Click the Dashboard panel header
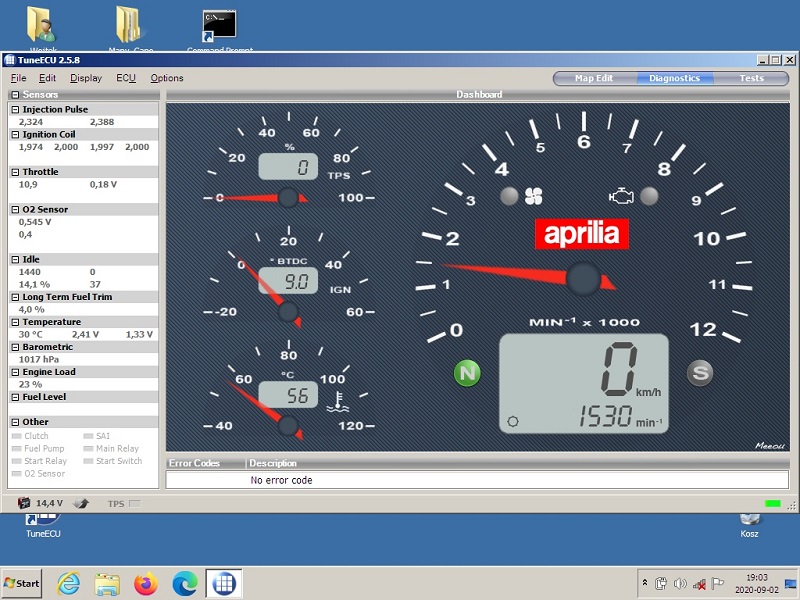Image resolution: width=800 pixels, height=600 pixels. click(x=478, y=94)
